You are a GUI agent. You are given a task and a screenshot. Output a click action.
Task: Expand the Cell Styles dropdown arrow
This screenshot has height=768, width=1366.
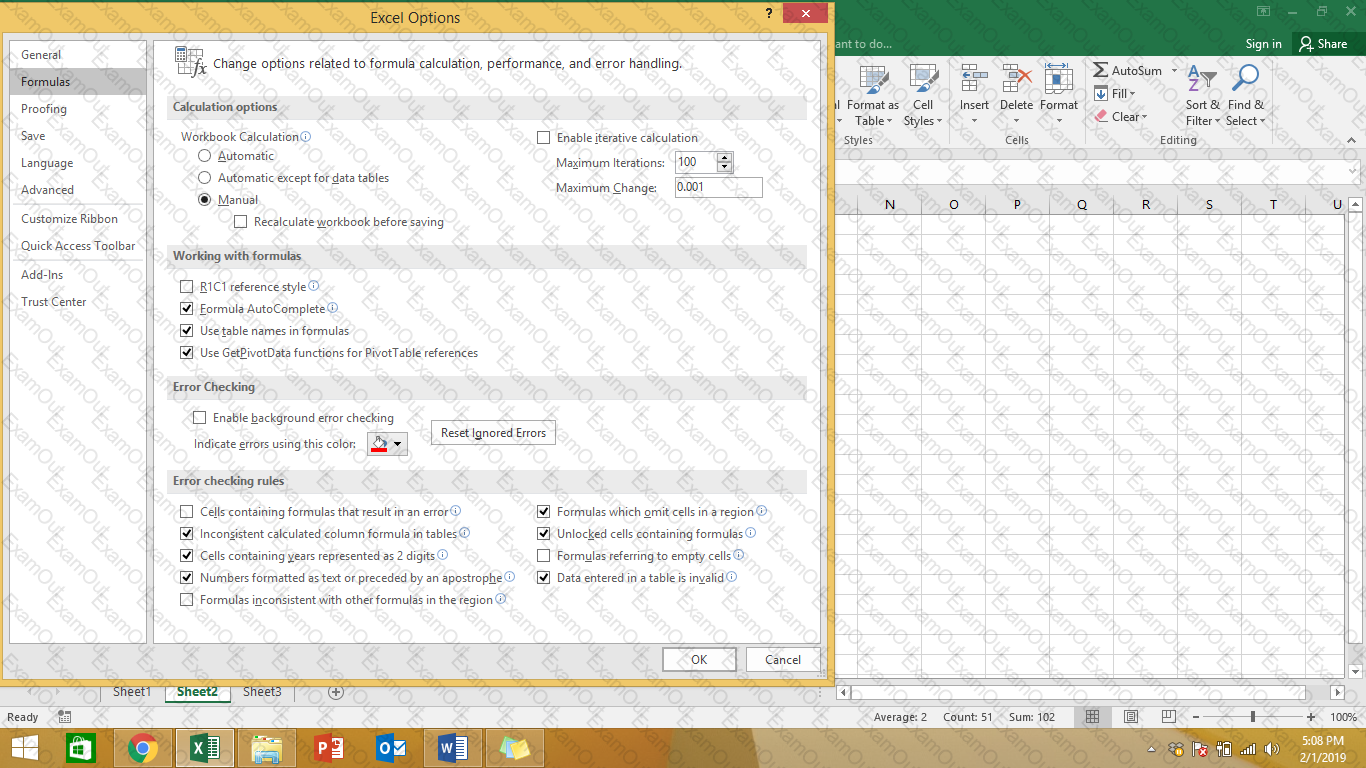click(x=940, y=122)
